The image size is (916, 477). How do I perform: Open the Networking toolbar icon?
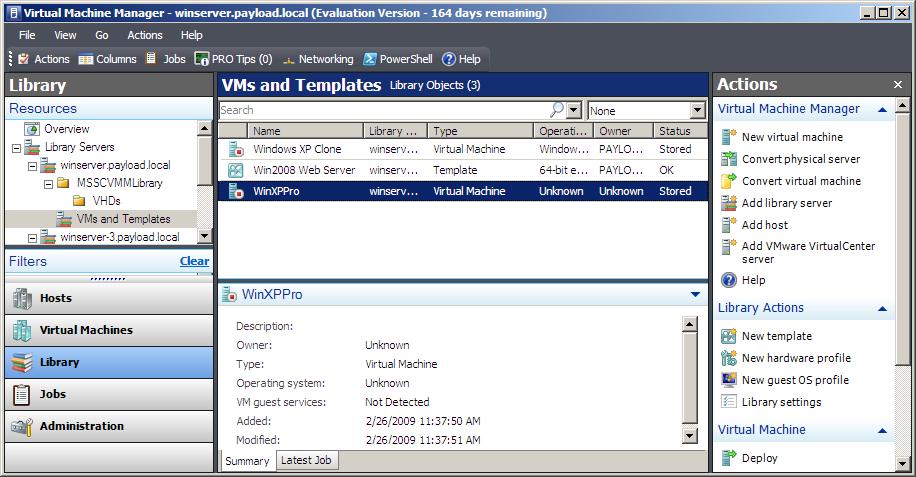[290, 59]
